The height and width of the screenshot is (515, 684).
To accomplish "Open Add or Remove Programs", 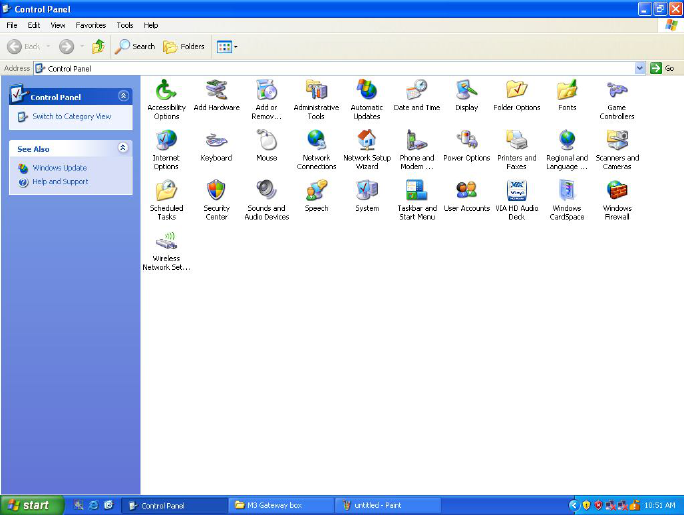I will point(267,99).
